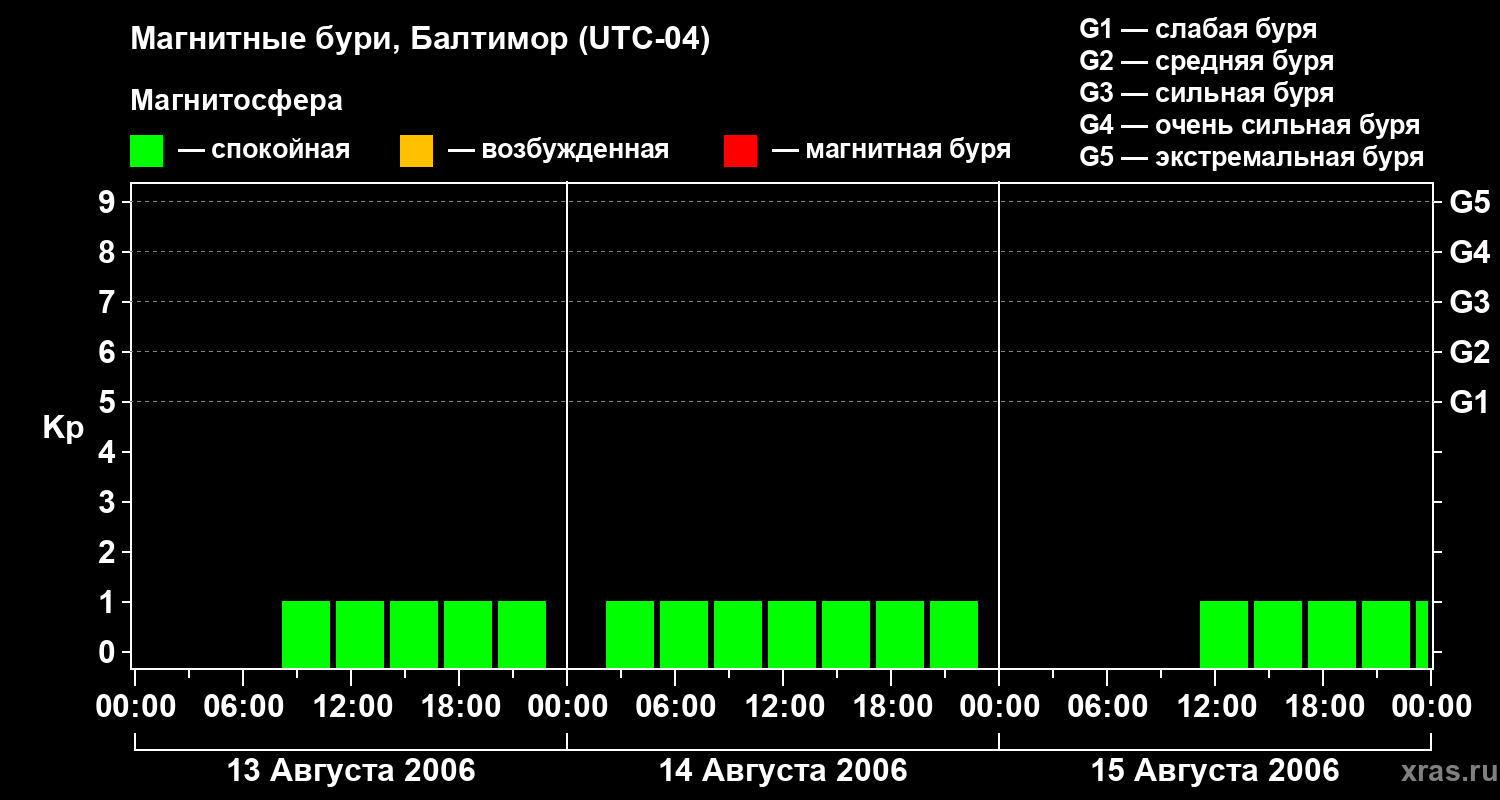Click the 00:00 label starting 14 August

[567, 707]
